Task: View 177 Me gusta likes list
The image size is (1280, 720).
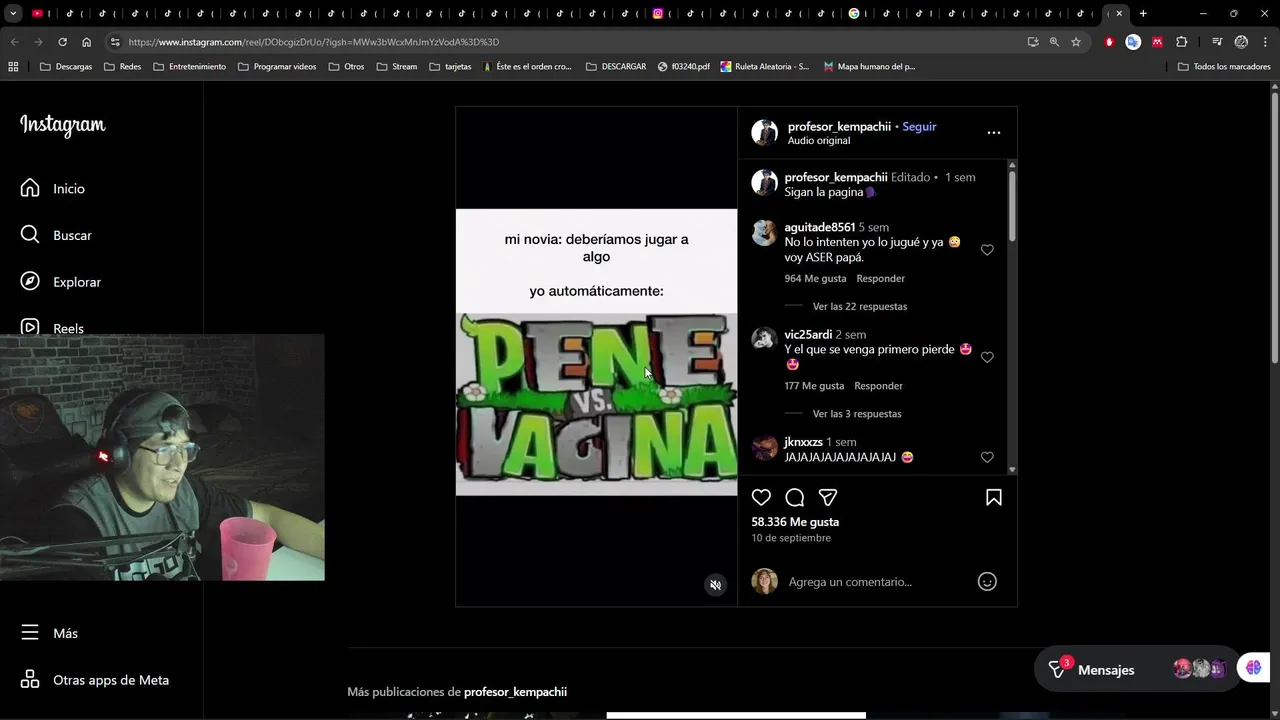Action: [814, 385]
